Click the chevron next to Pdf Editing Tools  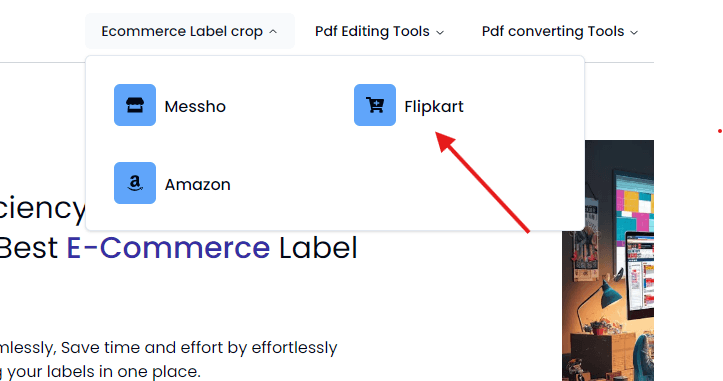[x=440, y=32]
